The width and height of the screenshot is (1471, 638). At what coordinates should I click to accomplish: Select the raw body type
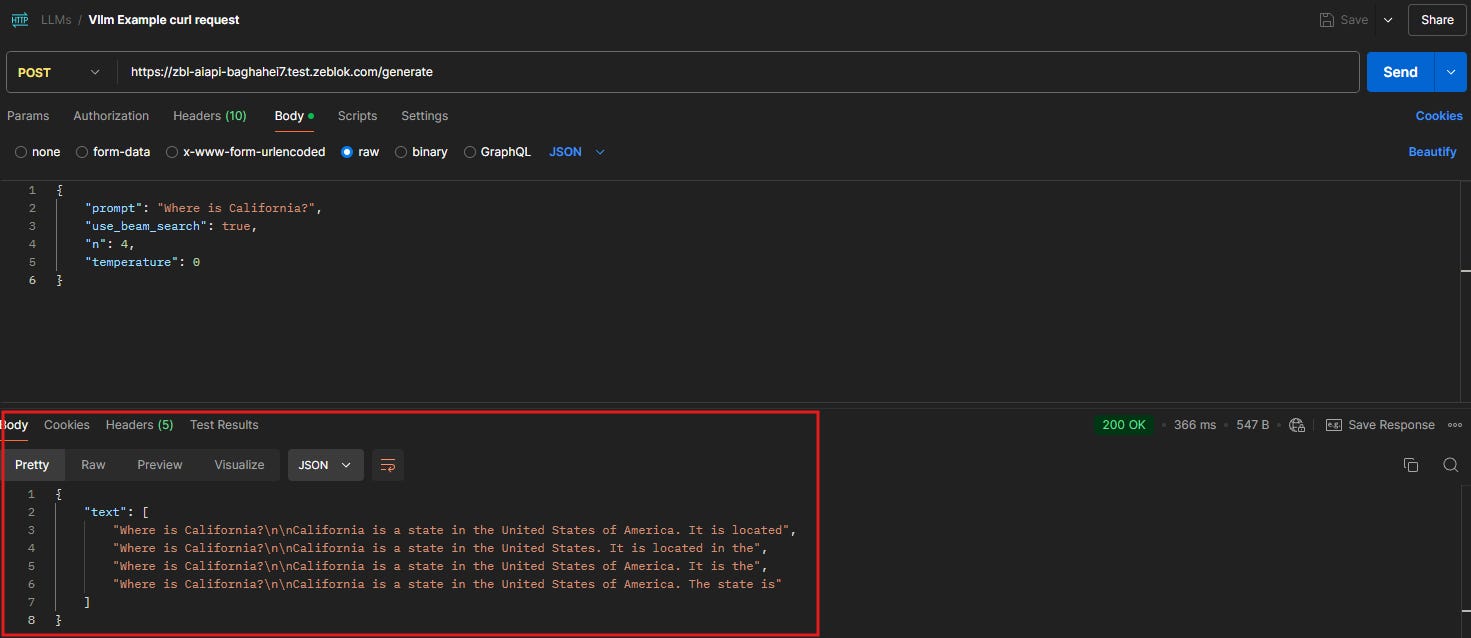pyautogui.click(x=361, y=152)
